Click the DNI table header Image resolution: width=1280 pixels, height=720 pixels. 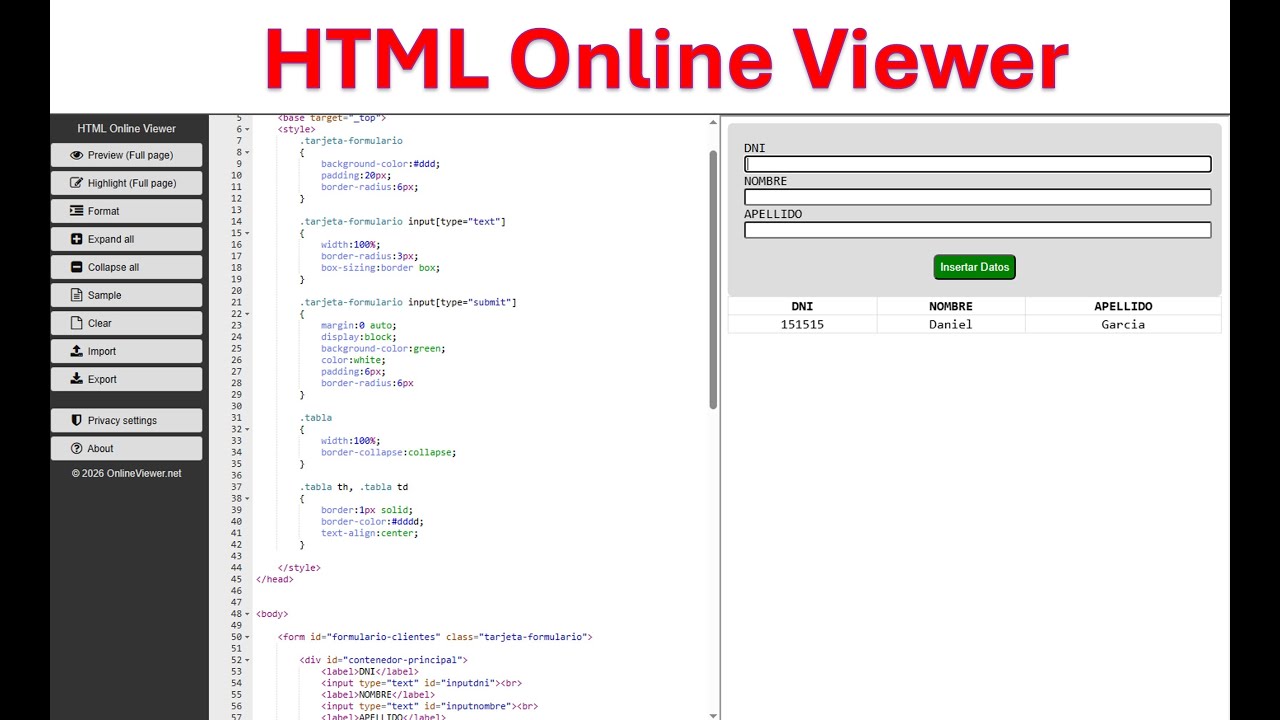pos(802,306)
